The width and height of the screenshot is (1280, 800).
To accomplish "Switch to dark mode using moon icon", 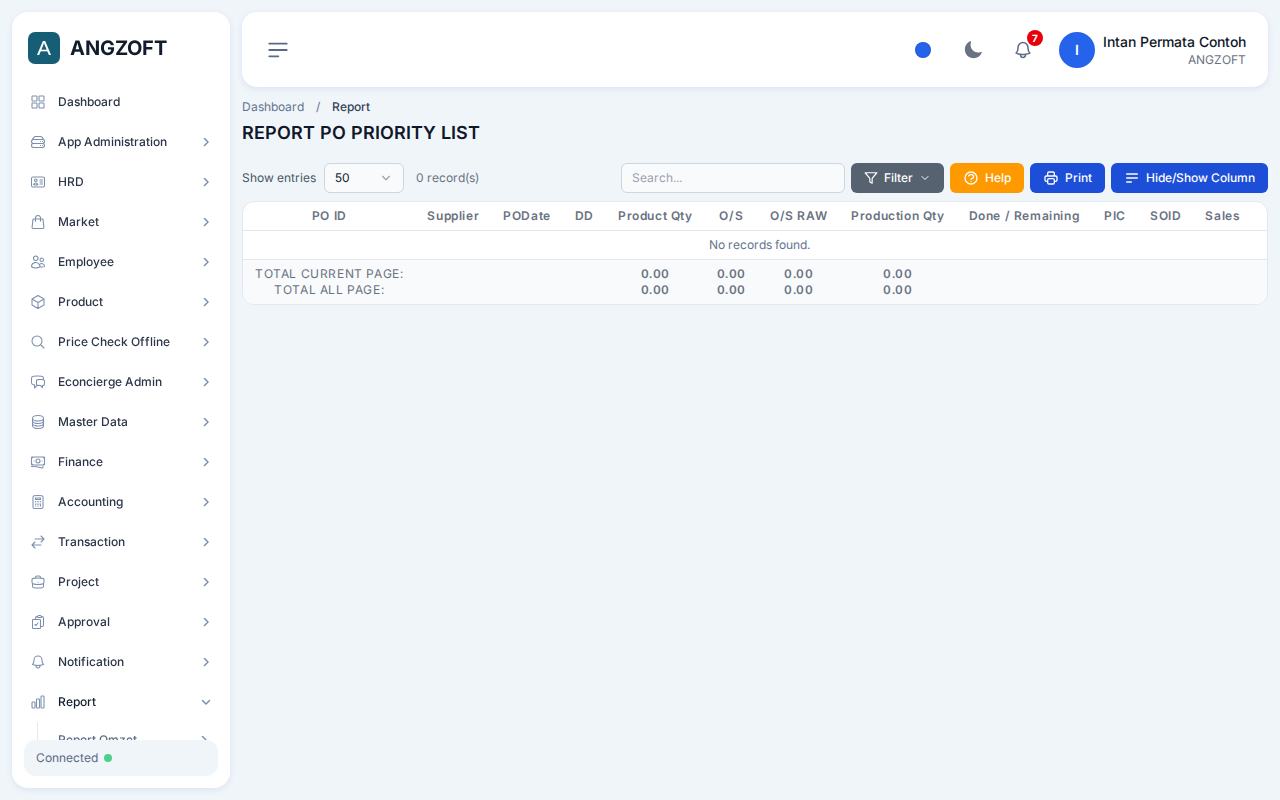I will point(973,50).
